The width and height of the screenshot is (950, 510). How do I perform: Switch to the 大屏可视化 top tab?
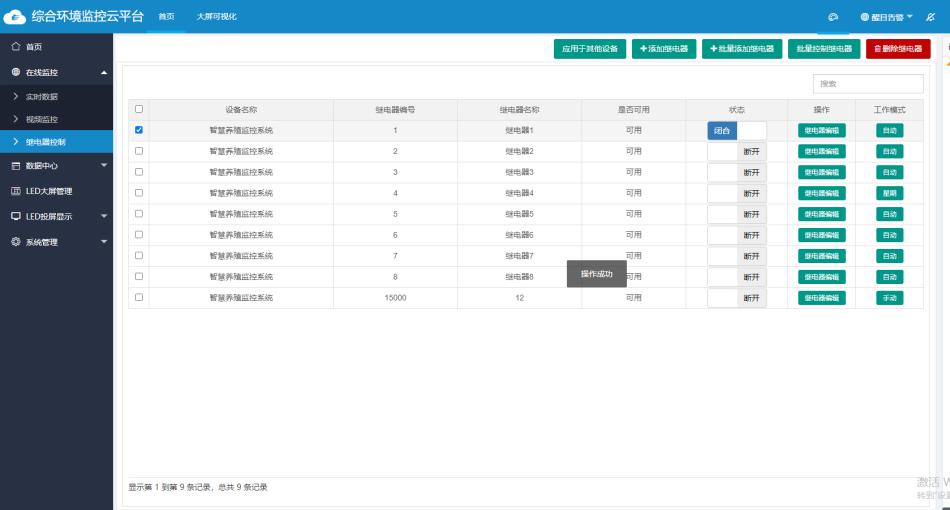pyautogui.click(x=216, y=16)
